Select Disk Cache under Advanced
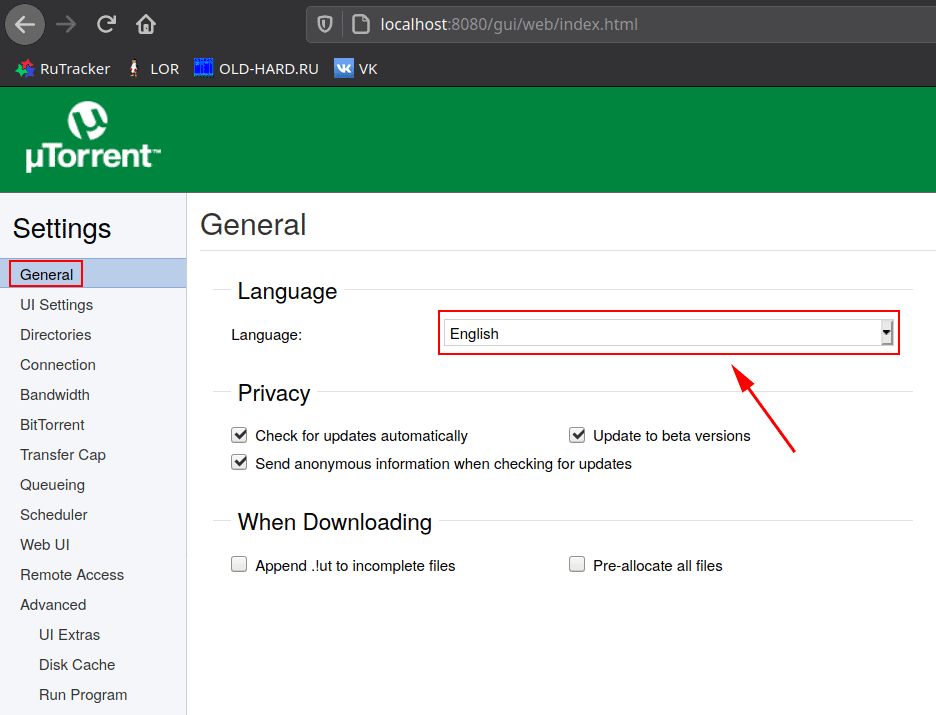 (x=77, y=665)
